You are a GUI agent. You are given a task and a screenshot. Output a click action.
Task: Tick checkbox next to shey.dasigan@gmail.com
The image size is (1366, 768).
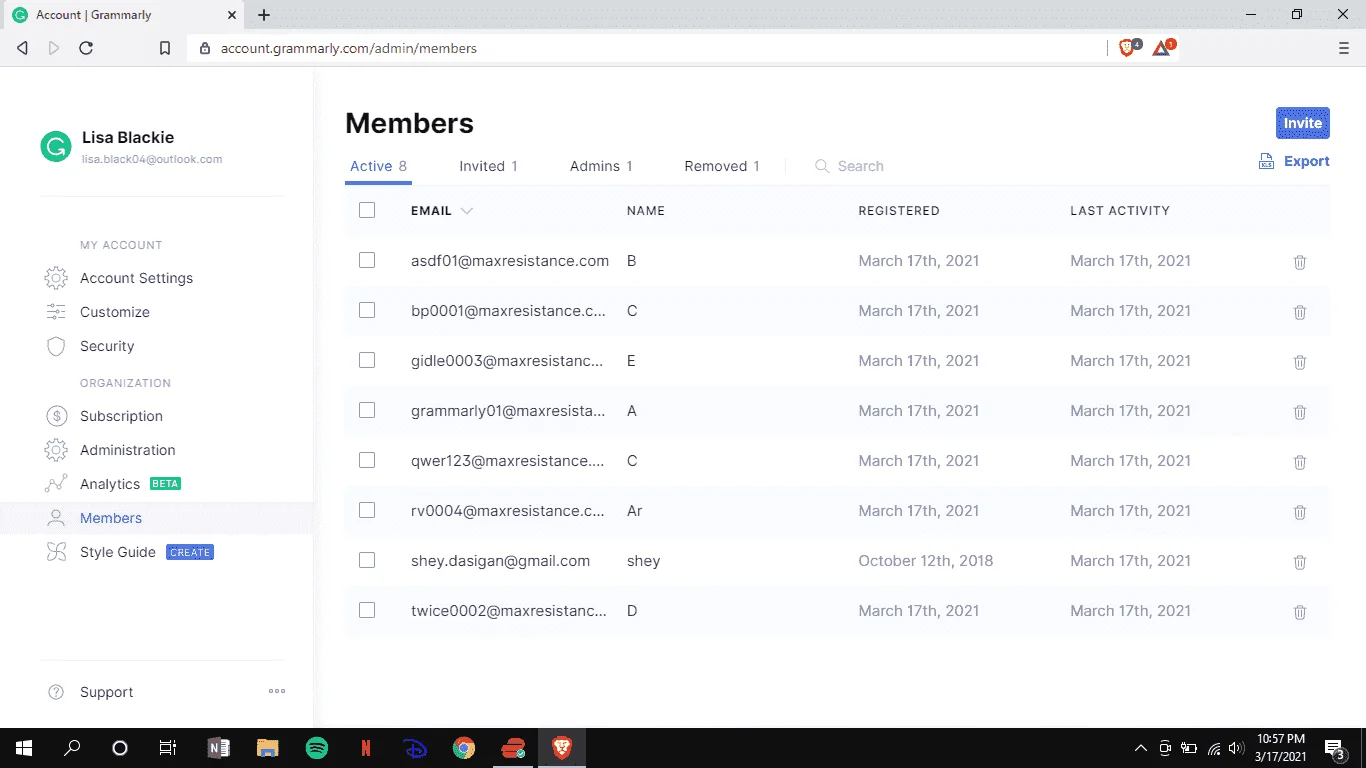pos(367,560)
